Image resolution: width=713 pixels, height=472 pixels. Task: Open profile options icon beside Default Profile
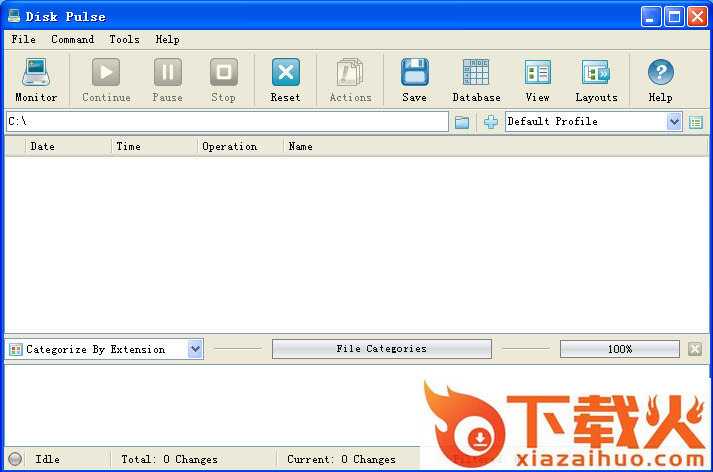tap(696, 122)
